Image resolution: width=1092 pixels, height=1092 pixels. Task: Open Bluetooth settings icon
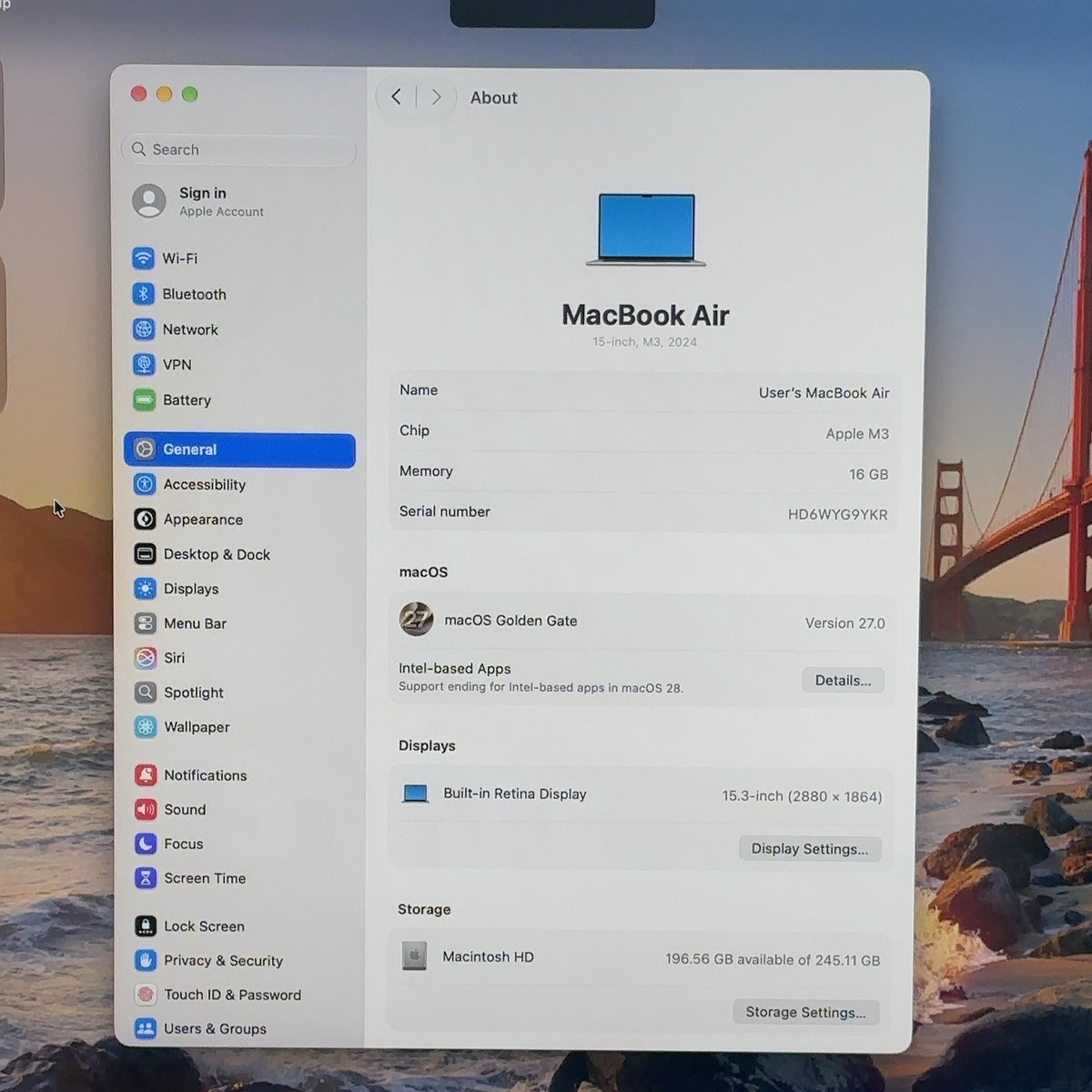143,294
